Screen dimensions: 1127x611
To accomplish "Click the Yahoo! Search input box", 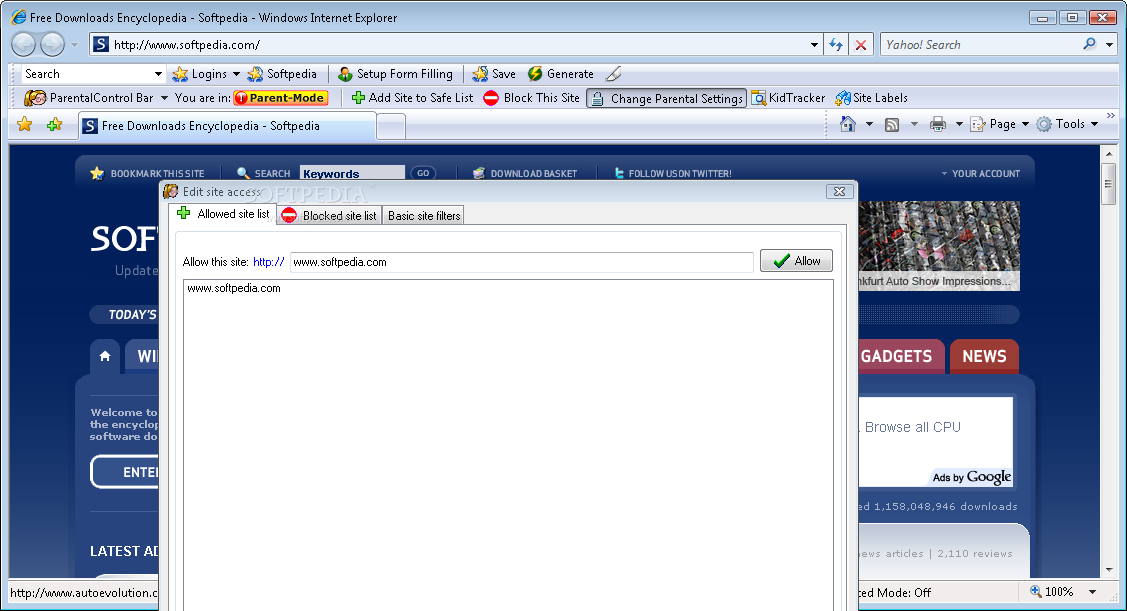I will coord(980,45).
